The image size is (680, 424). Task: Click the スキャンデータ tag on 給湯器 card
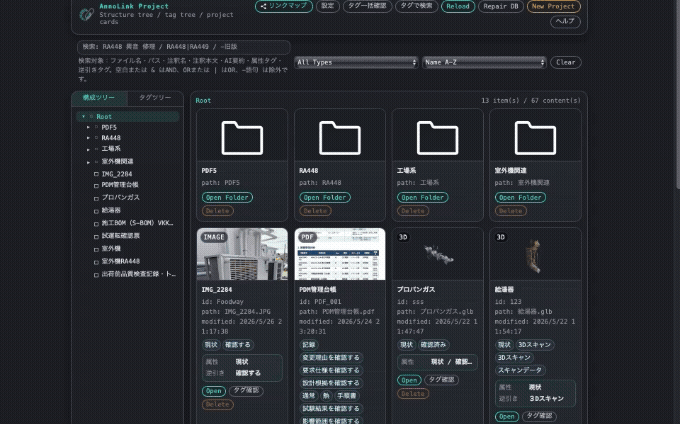[520, 370]
